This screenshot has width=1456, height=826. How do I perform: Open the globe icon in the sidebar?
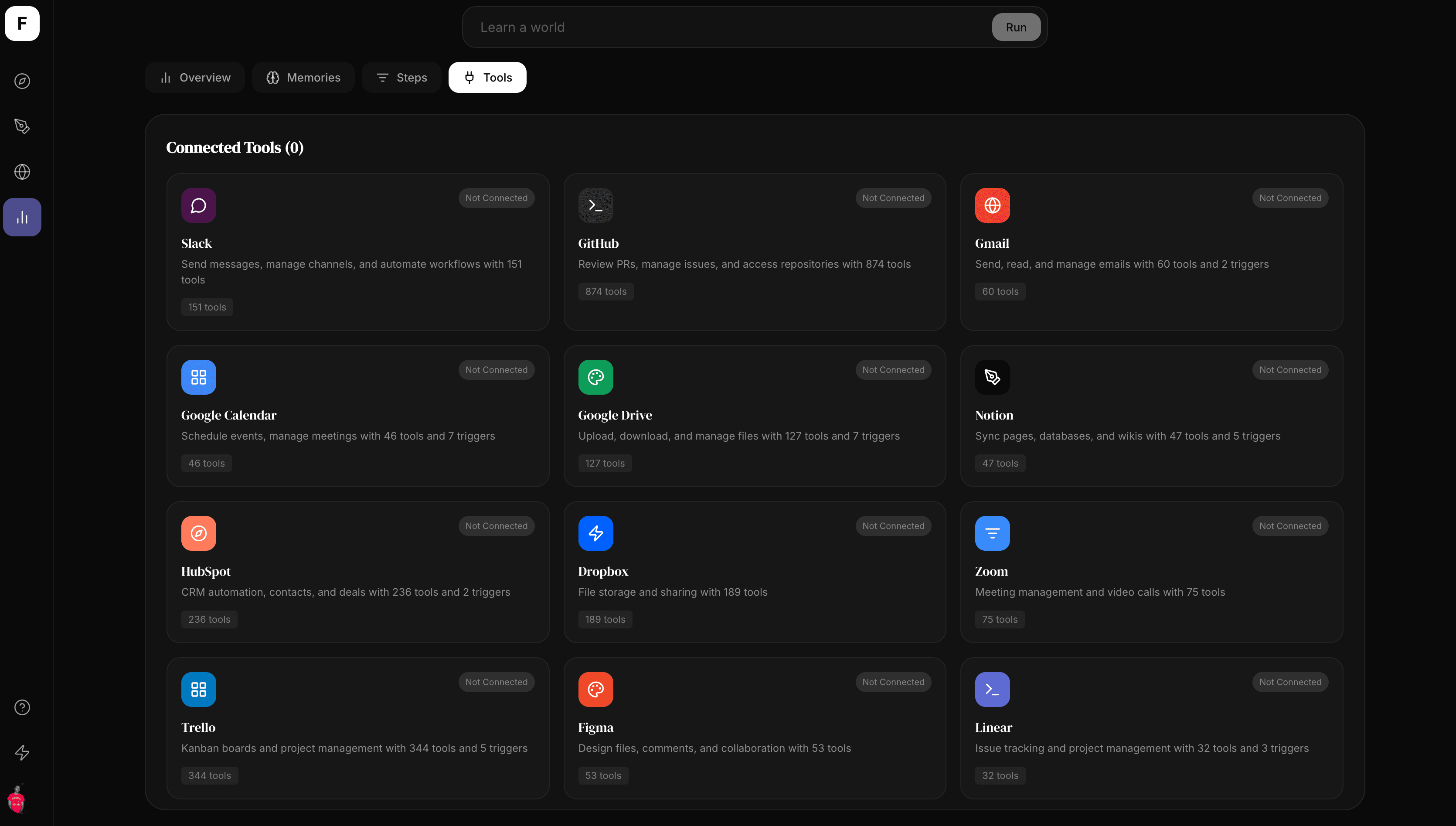coord(22,172)
